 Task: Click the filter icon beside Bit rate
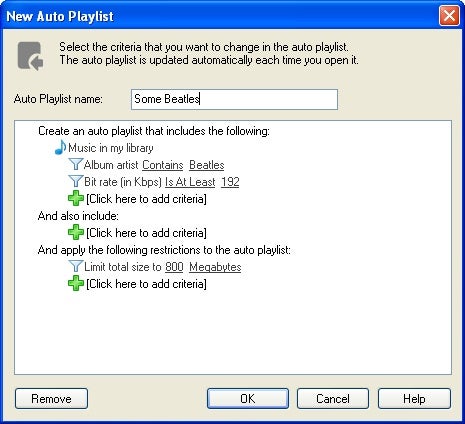click(x=75, y=181)
